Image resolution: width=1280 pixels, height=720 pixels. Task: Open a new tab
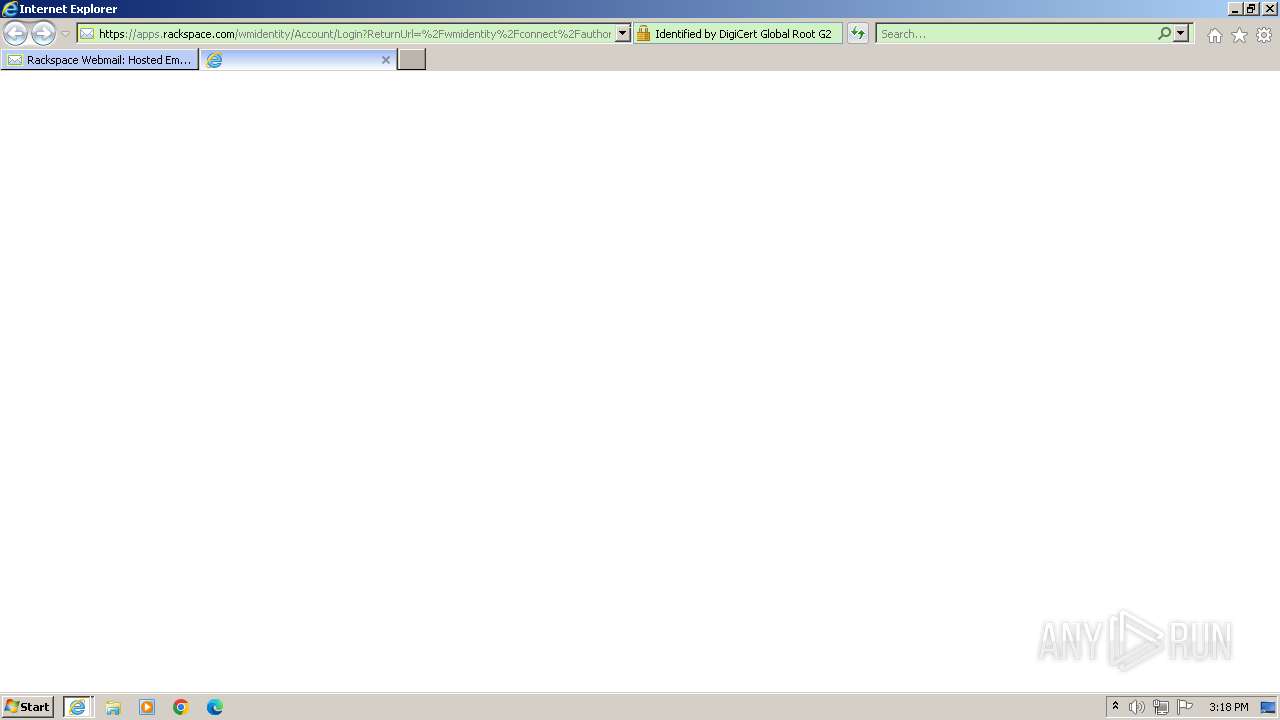pyautogui.click(x=412, y=60)
